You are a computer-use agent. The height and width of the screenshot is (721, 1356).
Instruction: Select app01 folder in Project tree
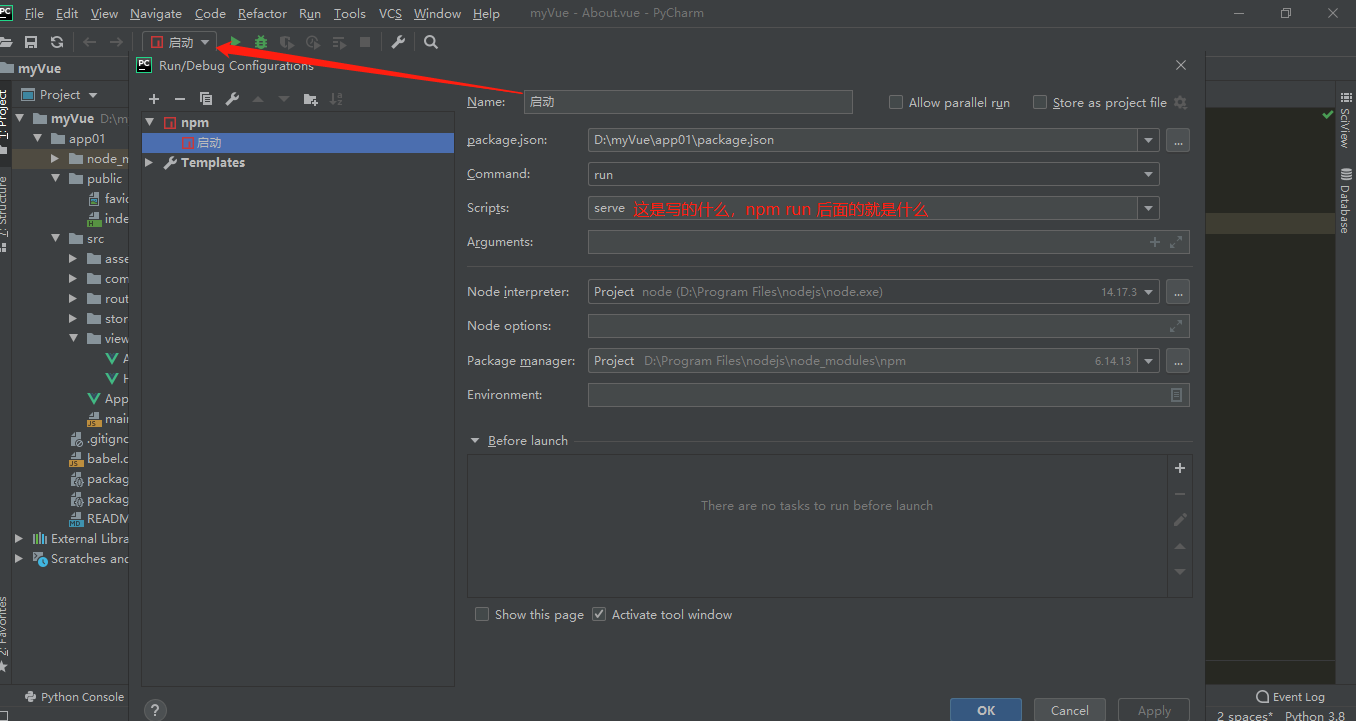tap(86, 139)
